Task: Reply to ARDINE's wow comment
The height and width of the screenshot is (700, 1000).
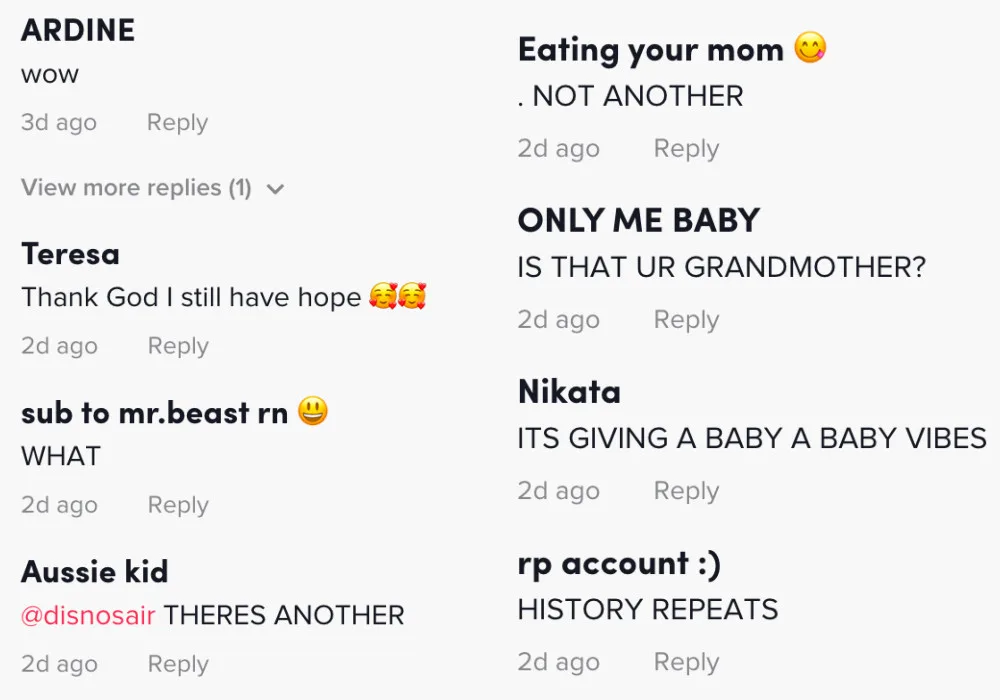Action: point(177,123)
